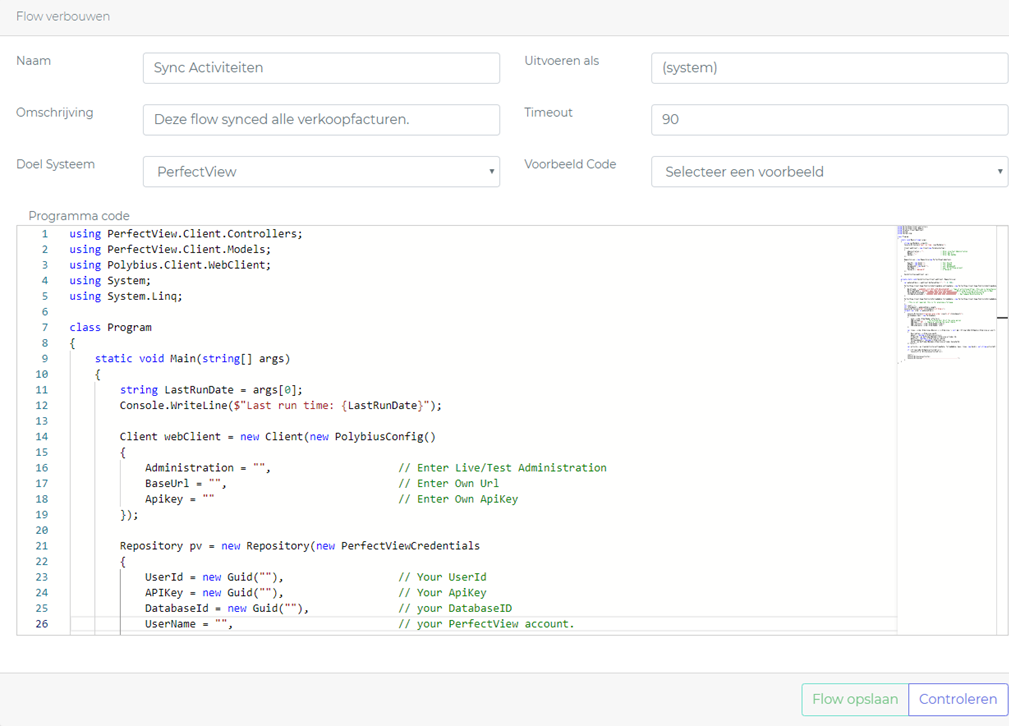Viewport: 1009px width, 726px height.
Task: Click the Administration assignment code line
Action: [207, 468]
